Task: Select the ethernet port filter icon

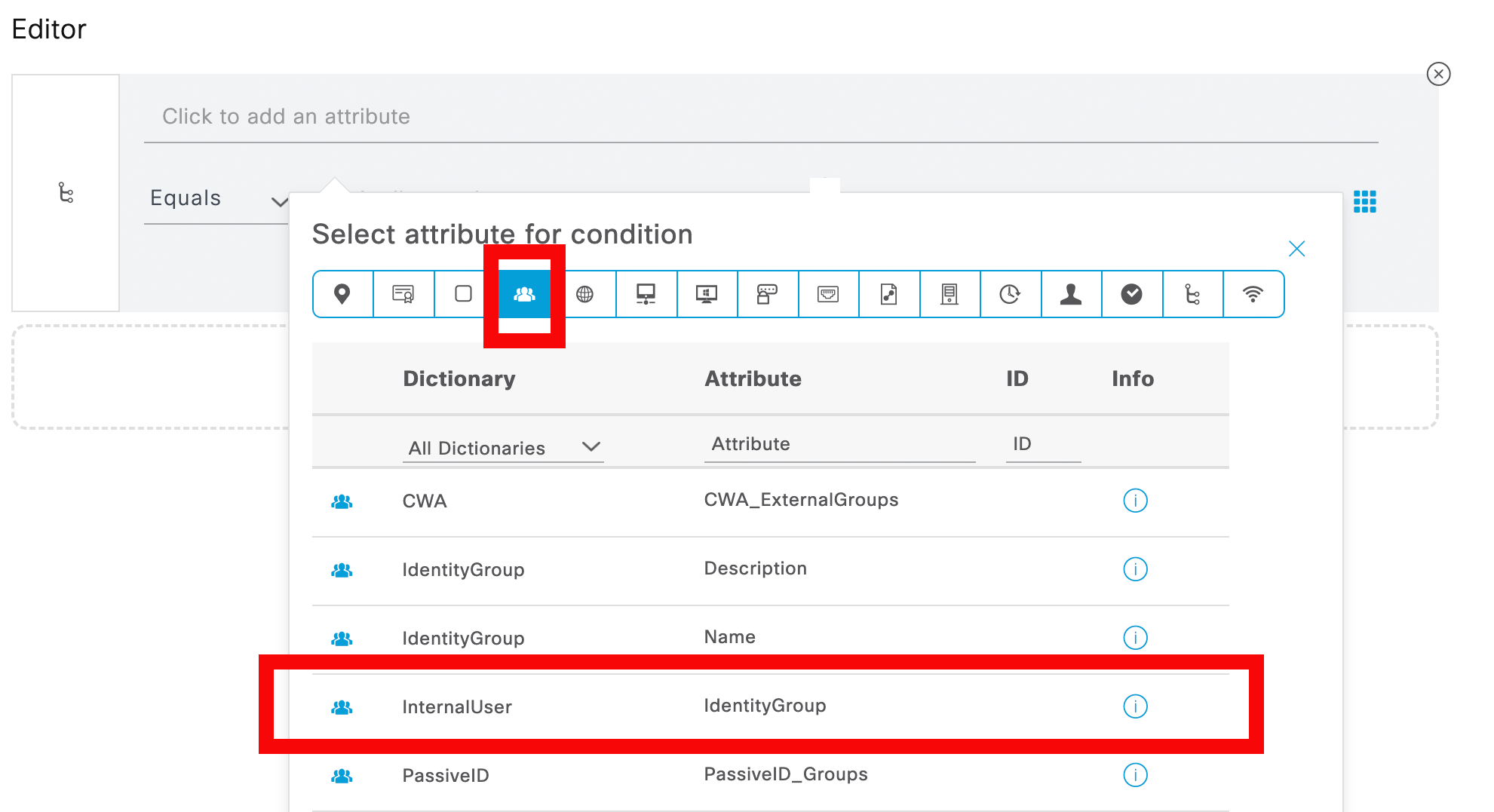Action: pyautogui.click(x=828, y=294)
